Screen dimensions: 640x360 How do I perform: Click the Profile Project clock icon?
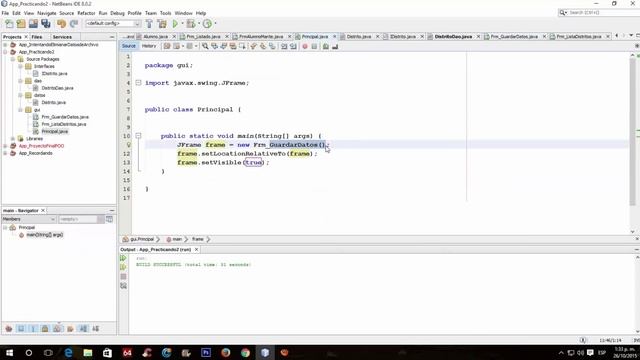[207, 24]
